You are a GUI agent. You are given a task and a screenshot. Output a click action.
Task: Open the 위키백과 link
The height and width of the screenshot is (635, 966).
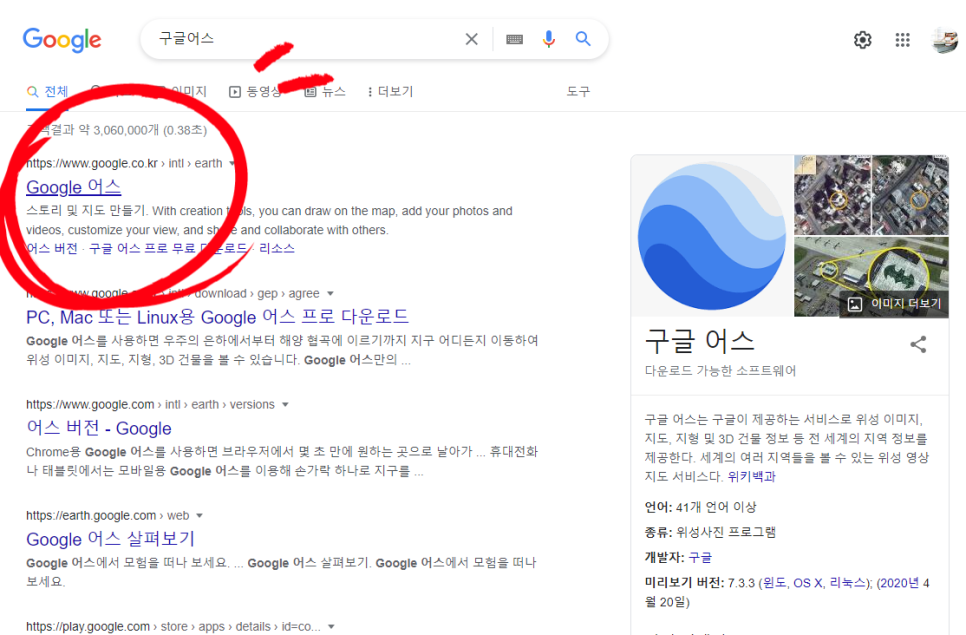coord(751,477)
